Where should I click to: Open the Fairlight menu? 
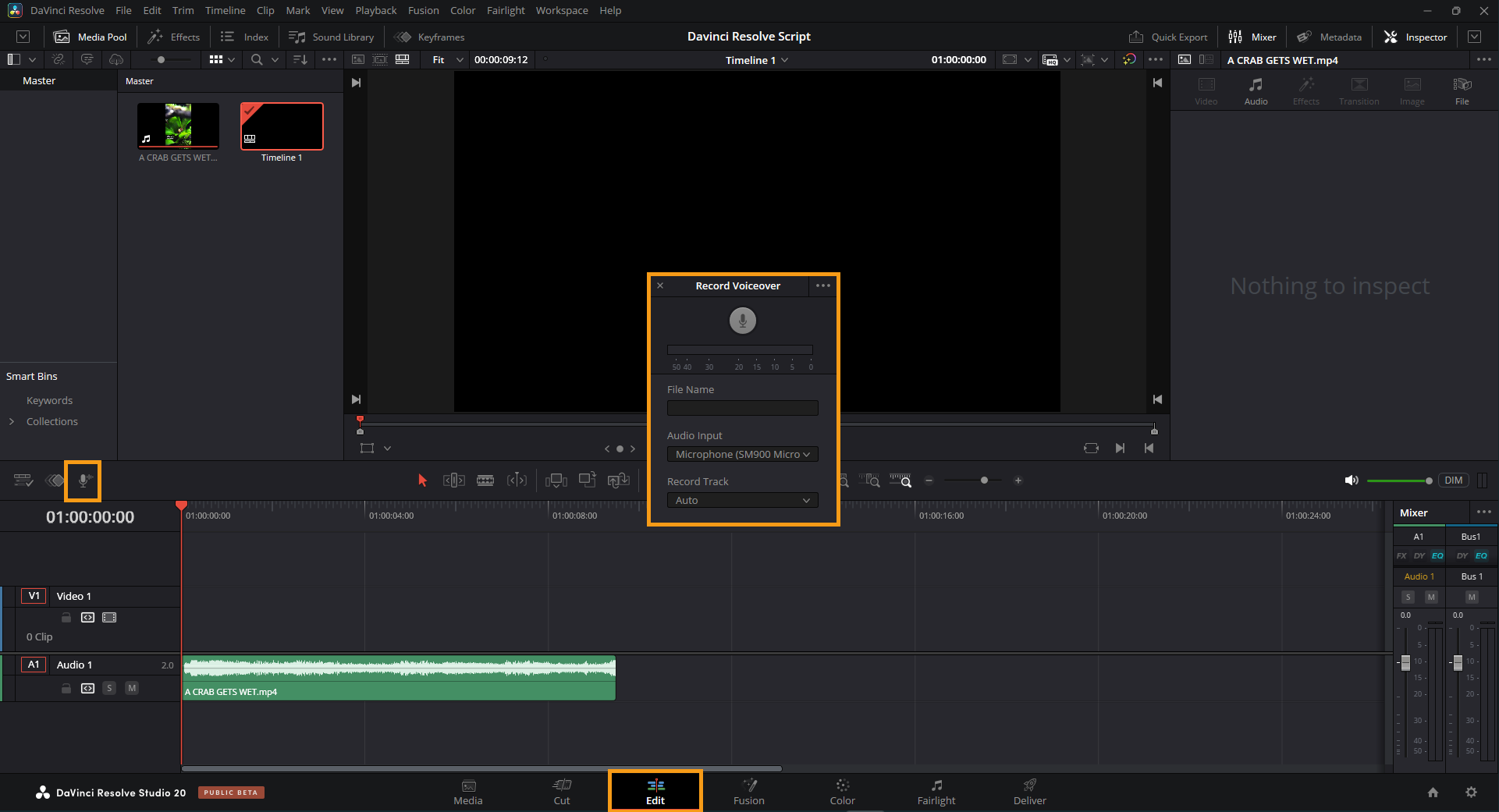[x=506, y=10]
